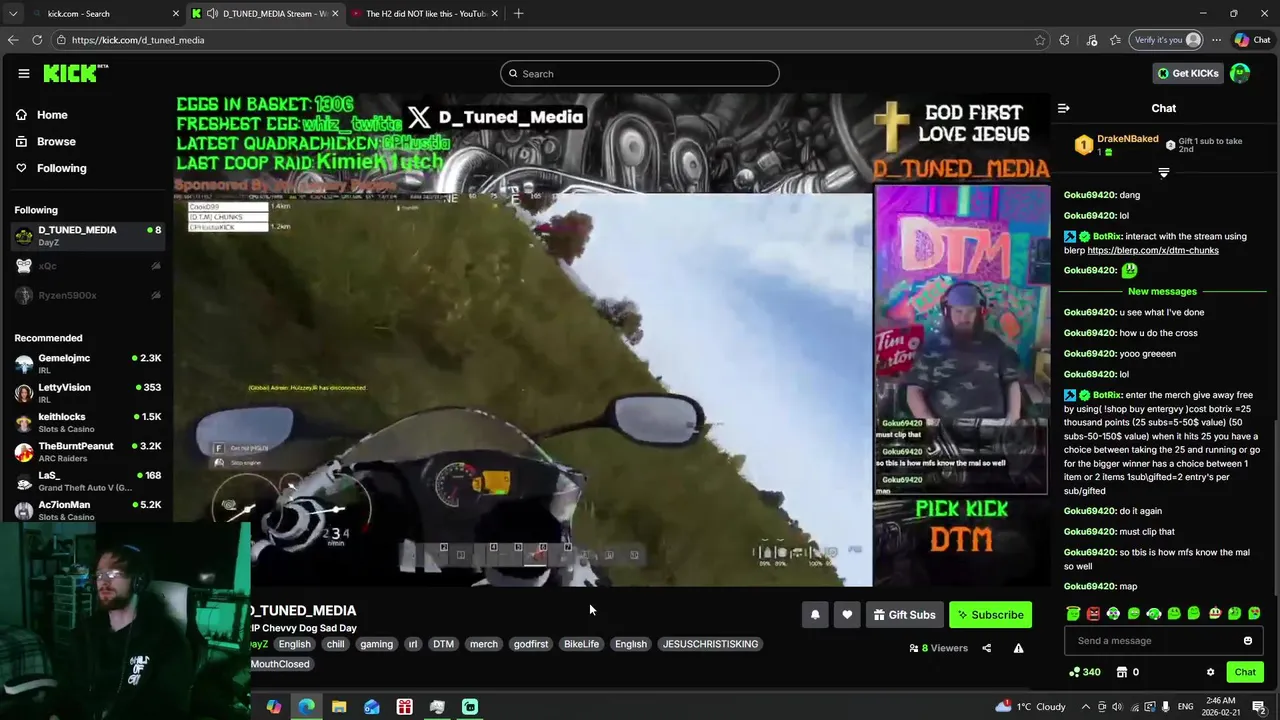Go to Home in sidebar
The height and width of the screenshot is (720, 1280).
42,115
